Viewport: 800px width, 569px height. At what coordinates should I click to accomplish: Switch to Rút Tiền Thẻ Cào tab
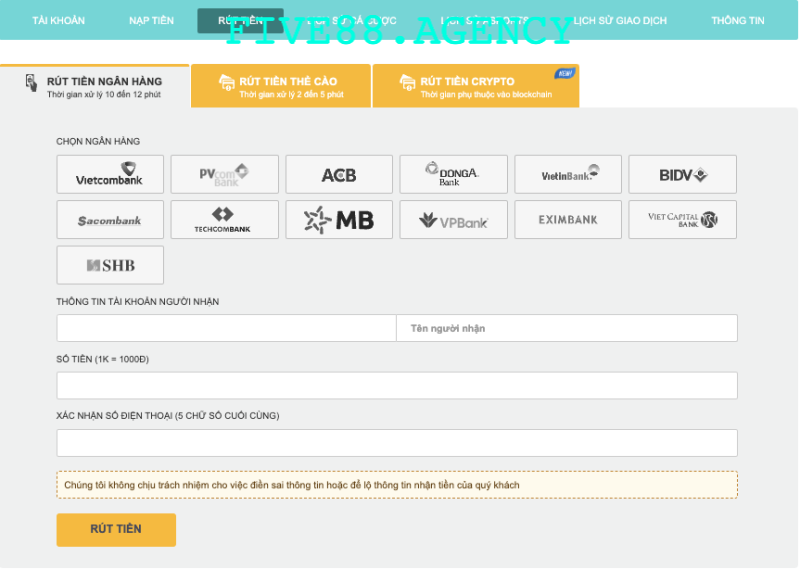tap(281, 86)
